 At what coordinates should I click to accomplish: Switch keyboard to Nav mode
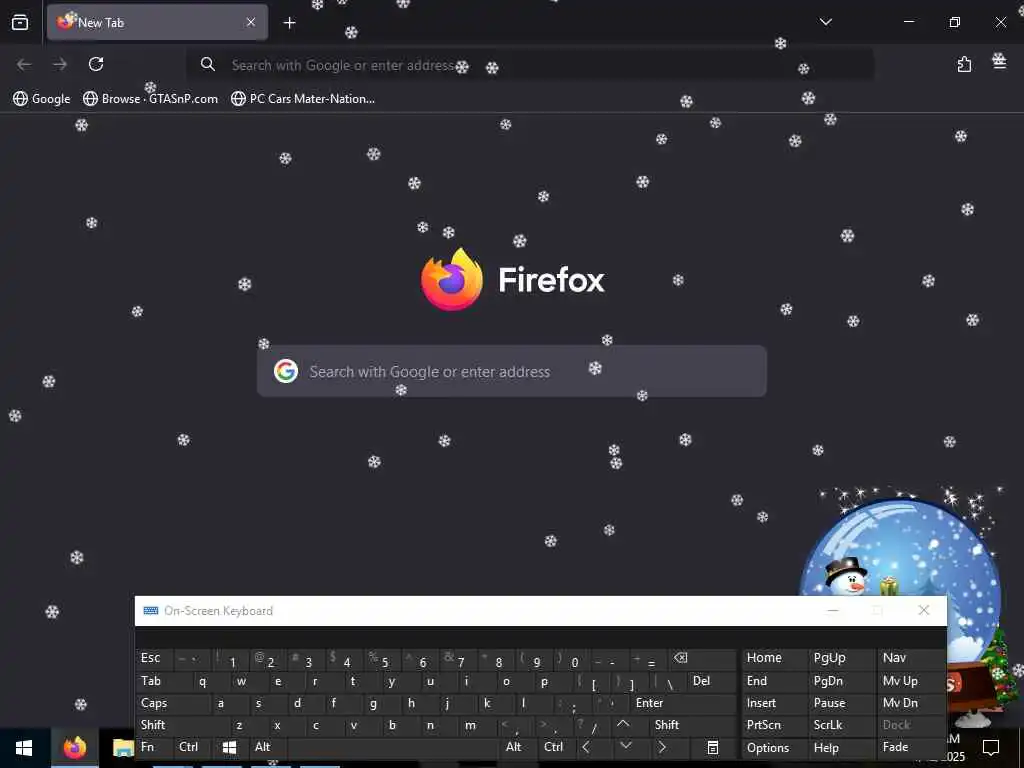[910, 658]
